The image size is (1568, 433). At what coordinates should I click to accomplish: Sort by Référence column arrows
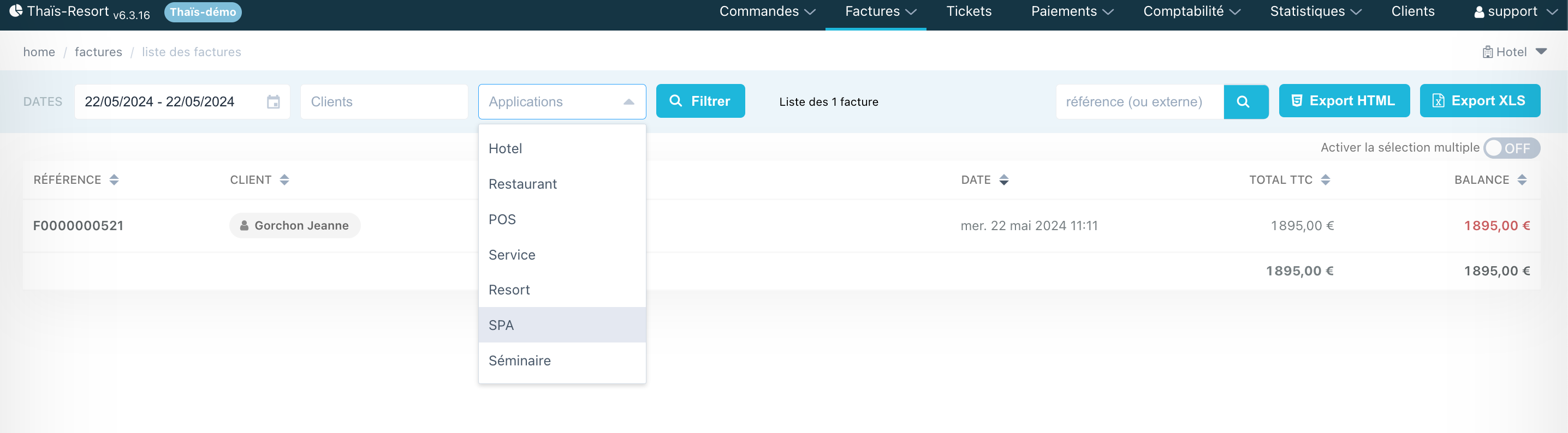click(114, 180)
